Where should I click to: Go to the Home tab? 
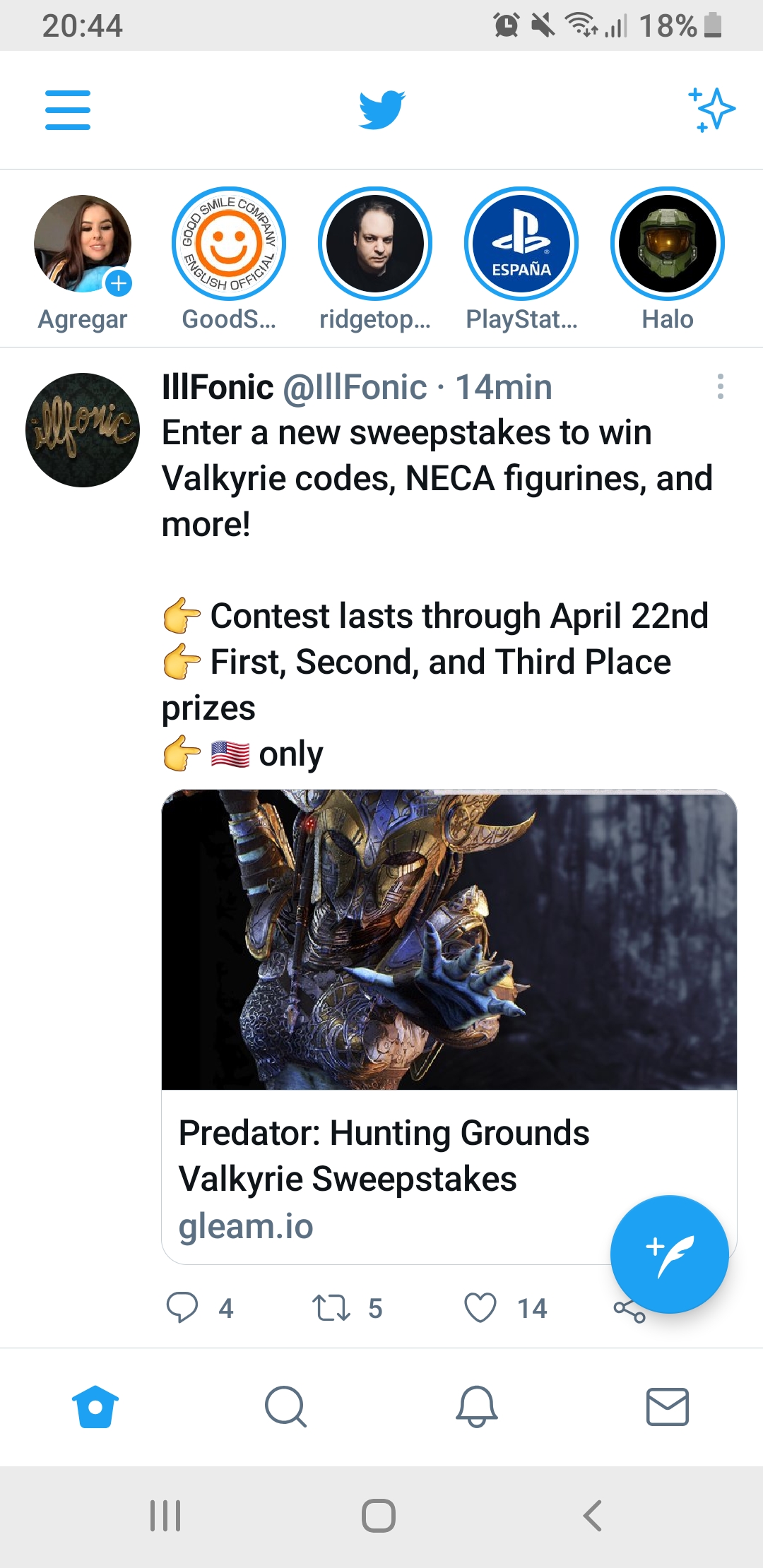point(95,1406)
